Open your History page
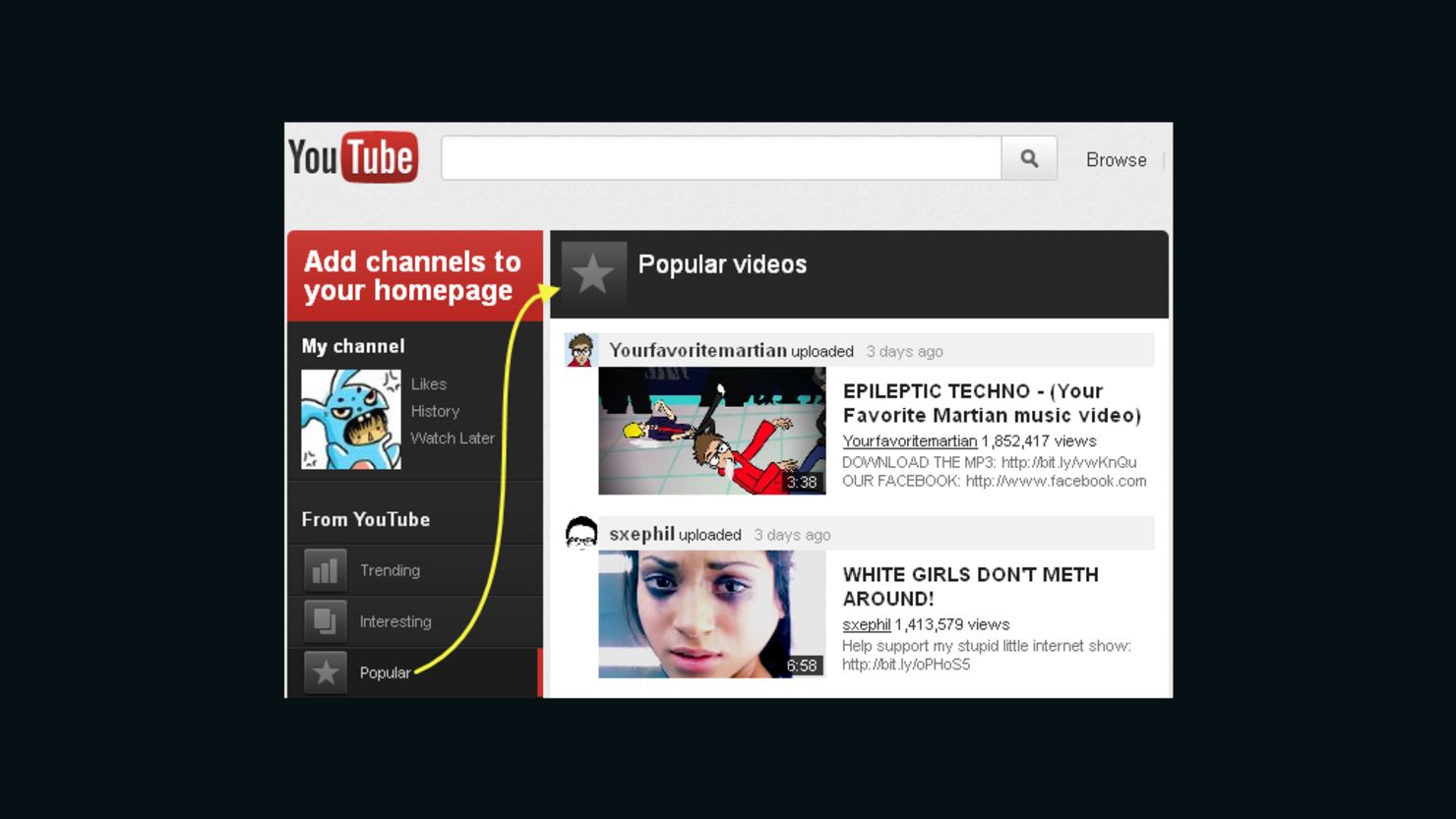This screenshot has width=1456, height=819. [x=434, y=411]
